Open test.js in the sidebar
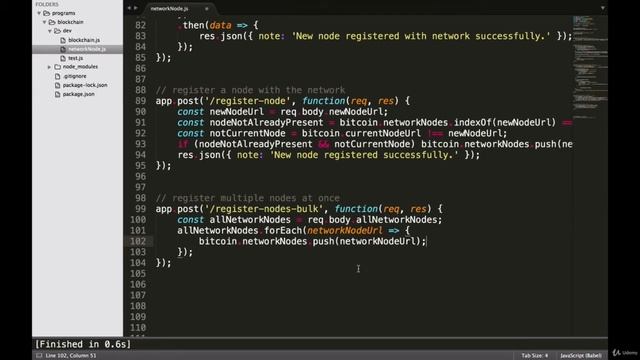The height and width of the screenshot is (360, 640). coord(76,58)
